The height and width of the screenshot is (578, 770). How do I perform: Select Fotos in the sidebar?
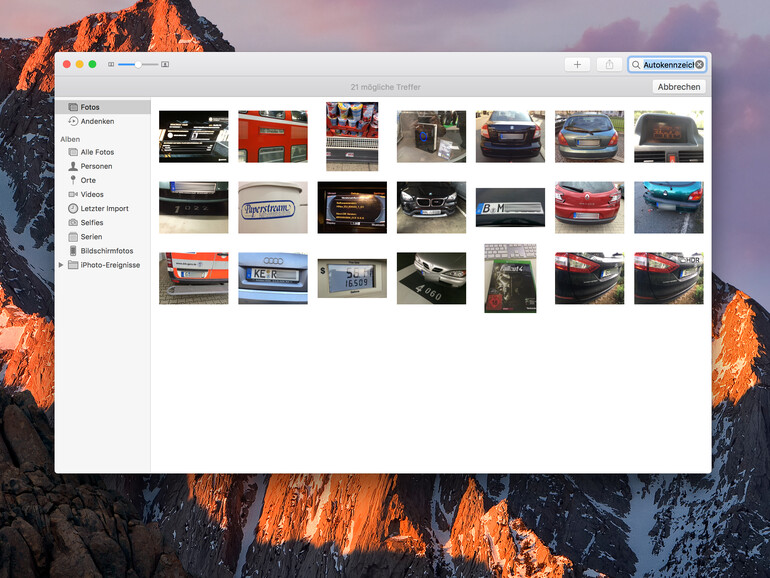(x=91, y=107)
